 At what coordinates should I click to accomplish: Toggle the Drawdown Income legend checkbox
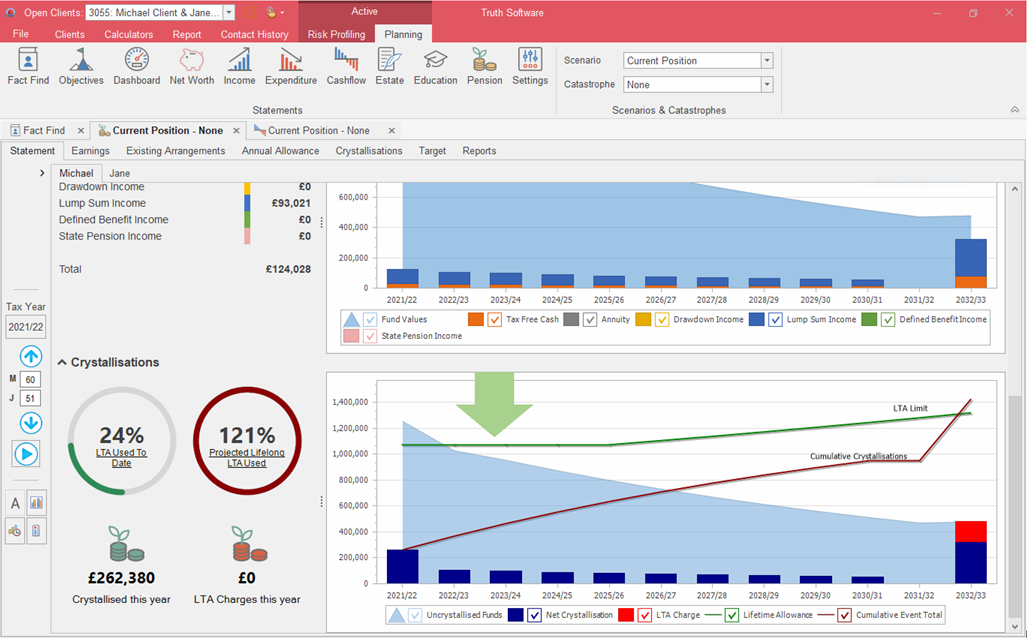point(662,320)
